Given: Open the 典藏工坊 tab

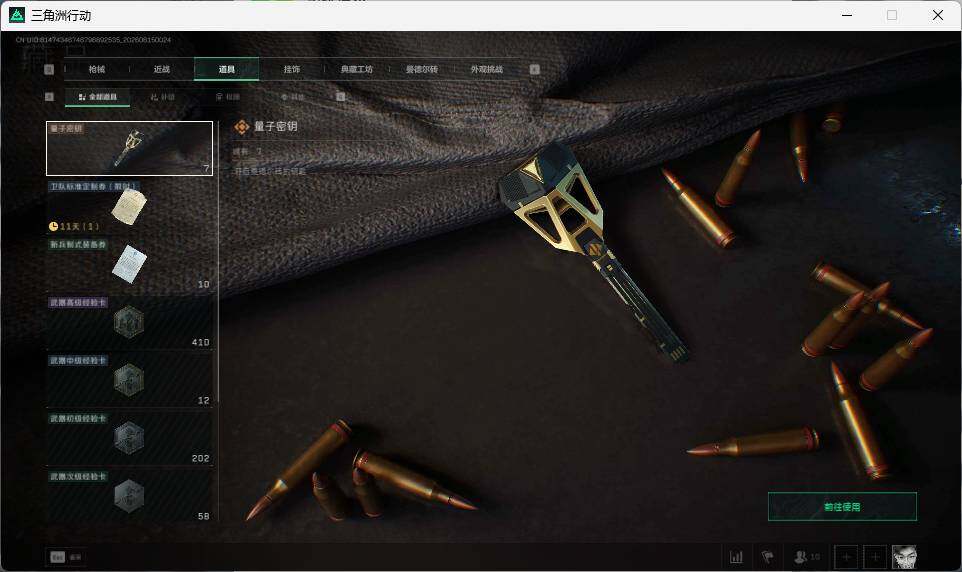Looking at the screenshot, I should pos(356,69).
